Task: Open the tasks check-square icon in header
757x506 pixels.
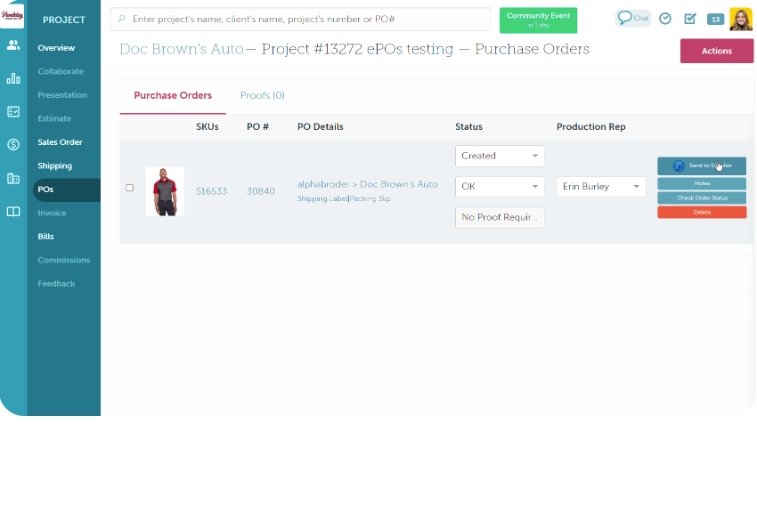Action: 690,19
